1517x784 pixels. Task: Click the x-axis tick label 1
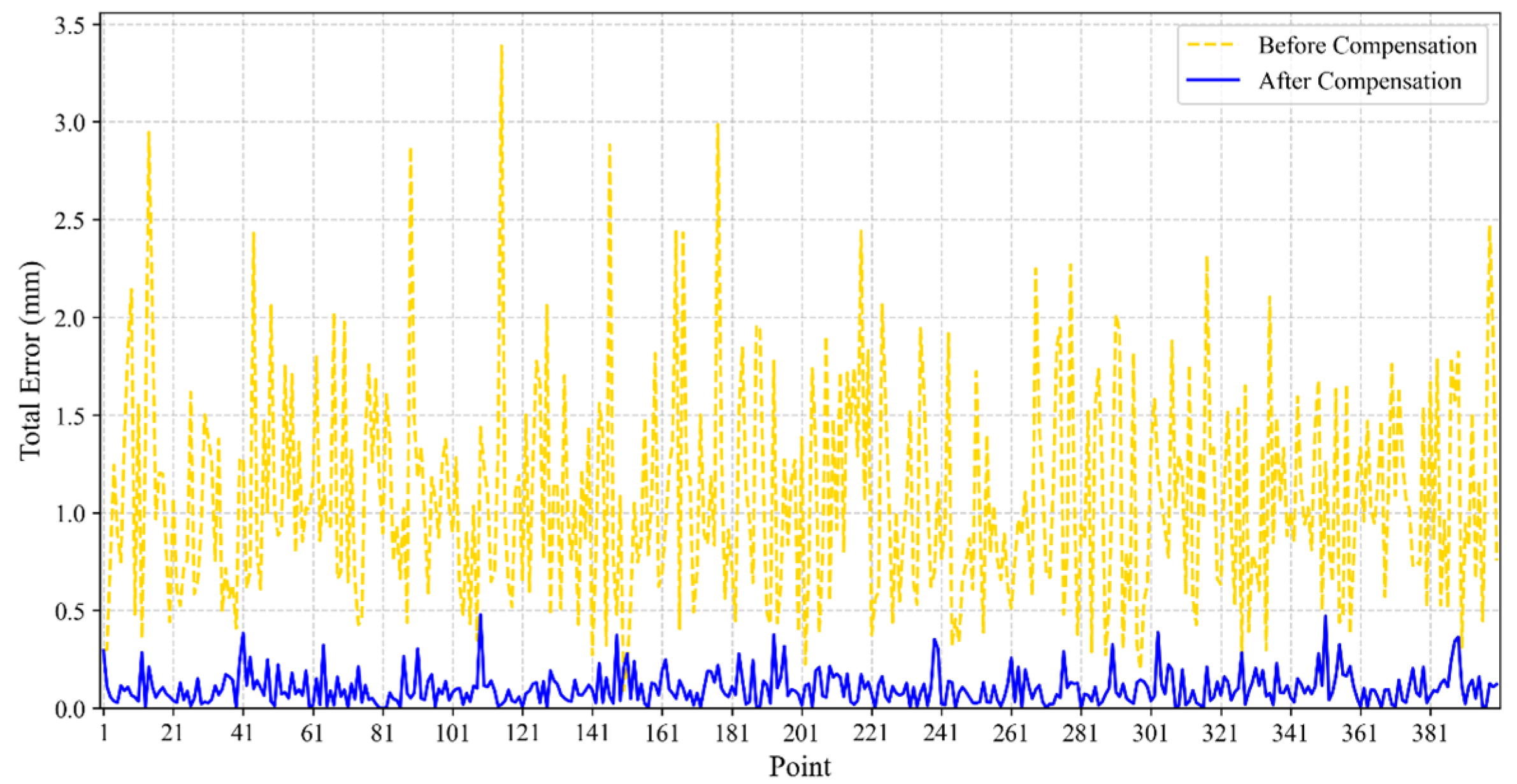pyautogui.click(x=103, y=734)
